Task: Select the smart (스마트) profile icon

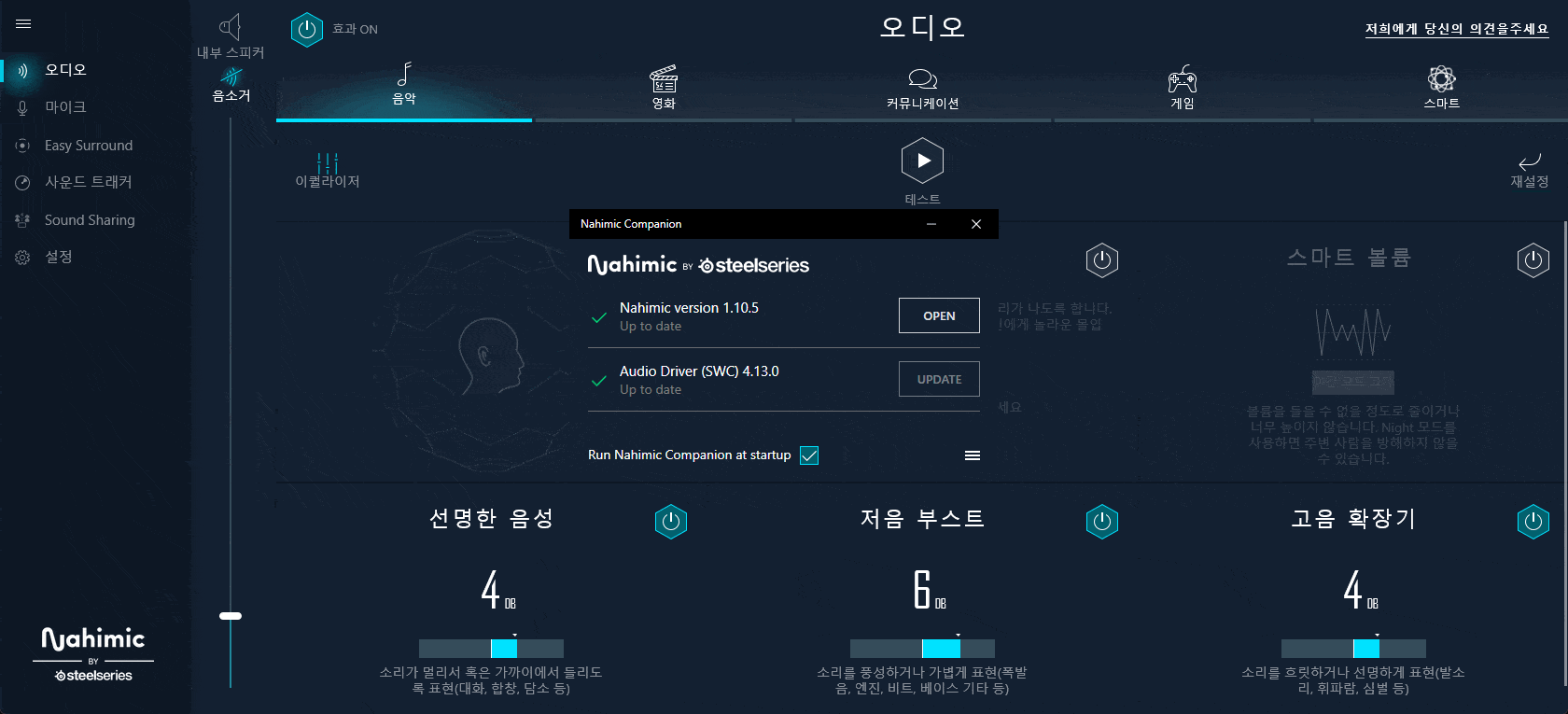Action: (1441, 79)
